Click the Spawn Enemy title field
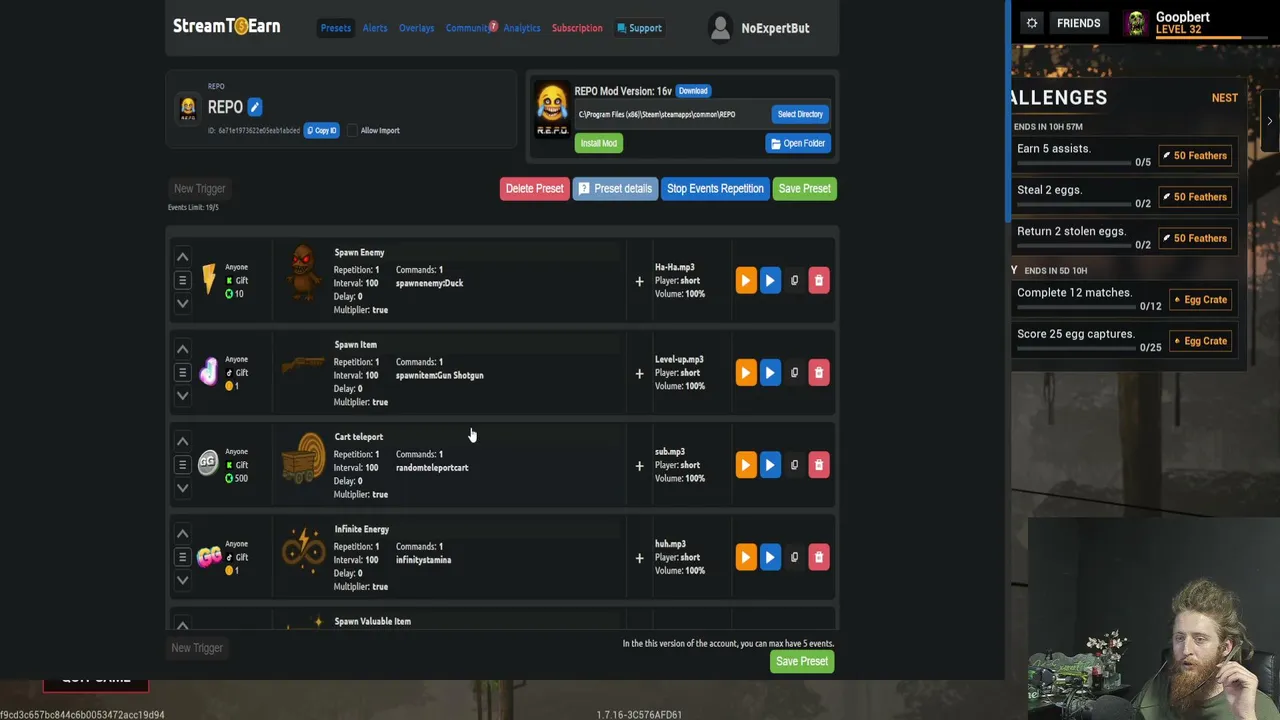The image size is (1280, 720). coord(476,253)
